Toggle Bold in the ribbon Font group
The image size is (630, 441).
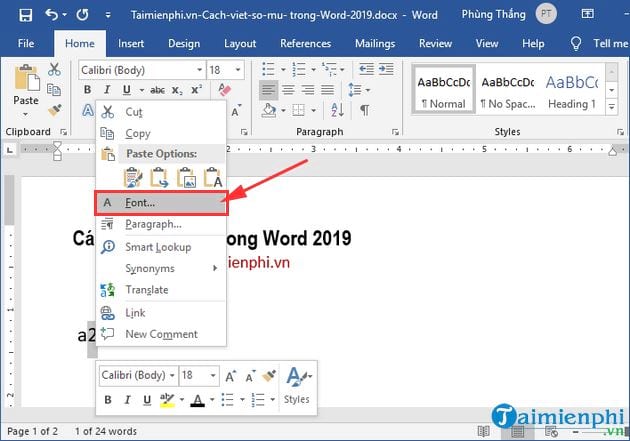(x=88, y=90)
